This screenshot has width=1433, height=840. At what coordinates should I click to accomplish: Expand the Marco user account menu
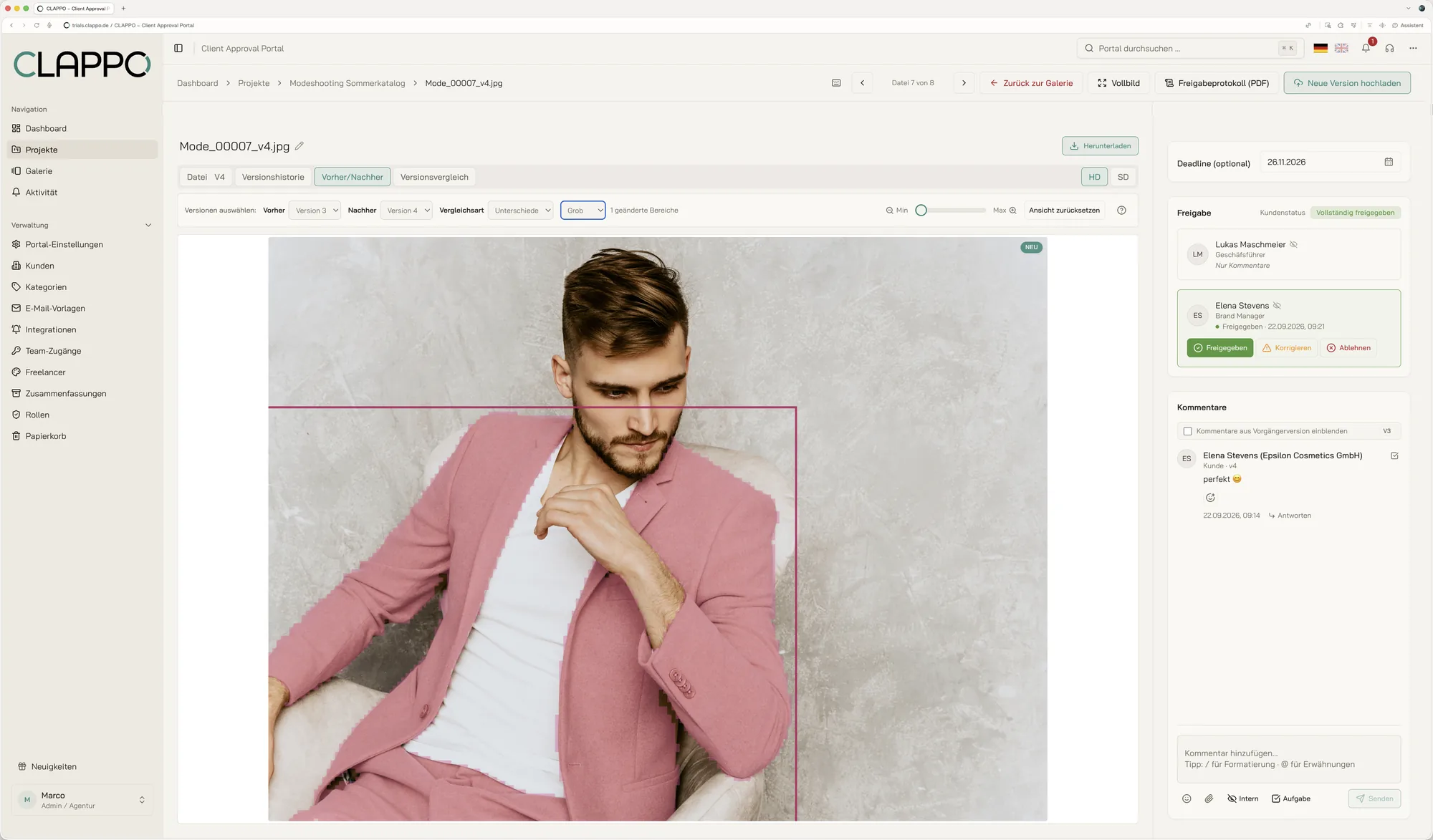pos(82,800)
